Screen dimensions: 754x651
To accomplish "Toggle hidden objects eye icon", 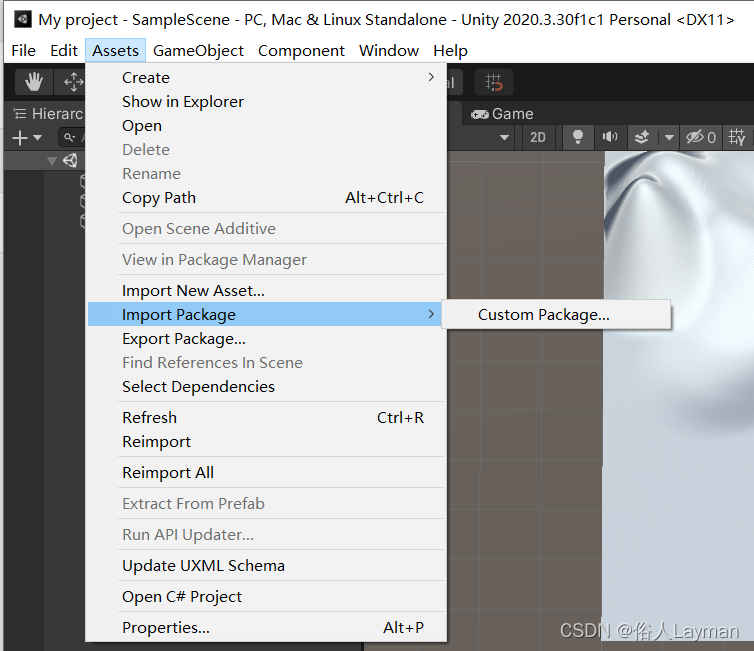I will [x=701, y=138].
